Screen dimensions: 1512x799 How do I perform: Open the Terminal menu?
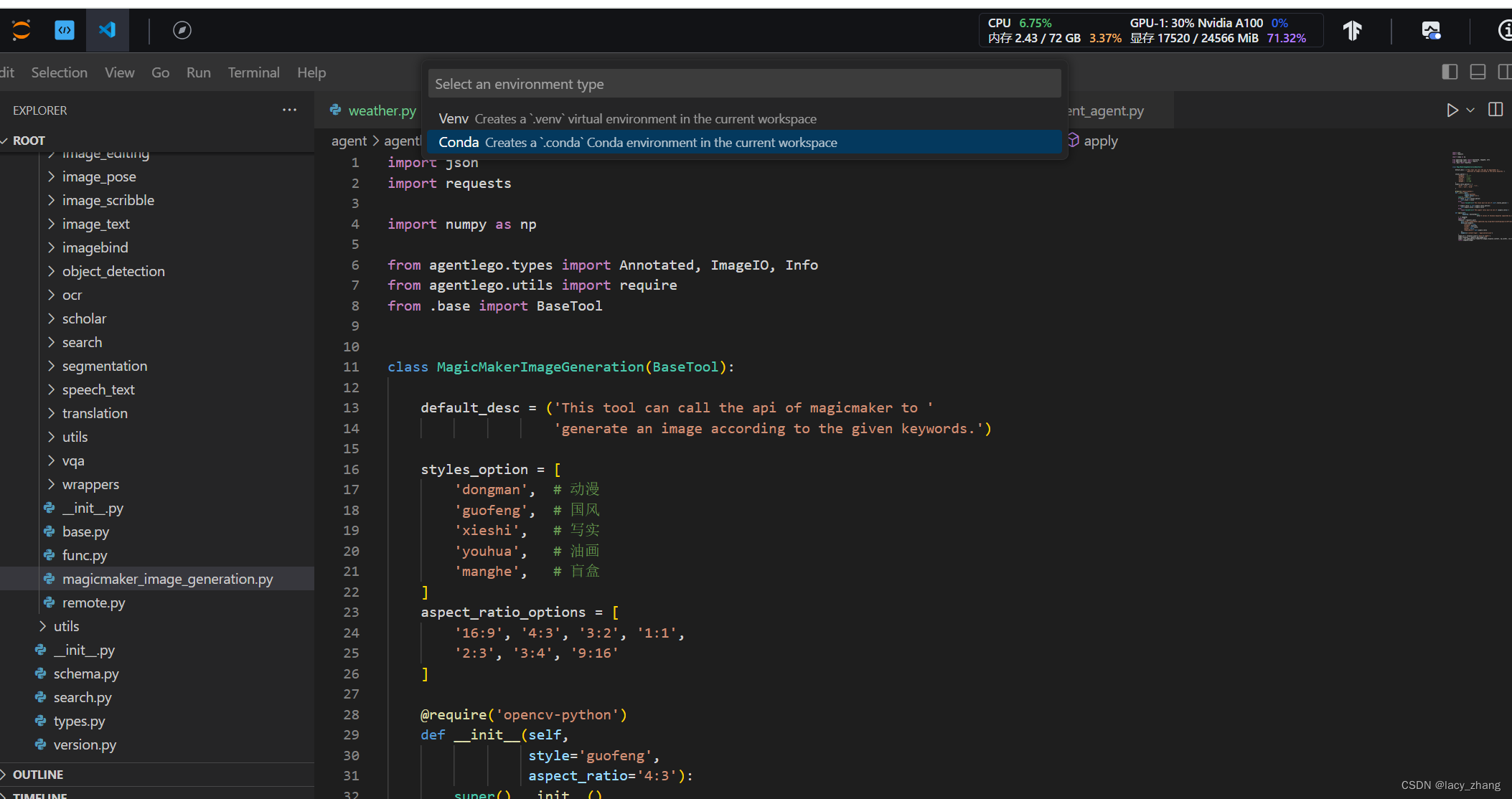click(x=253, y=72)
